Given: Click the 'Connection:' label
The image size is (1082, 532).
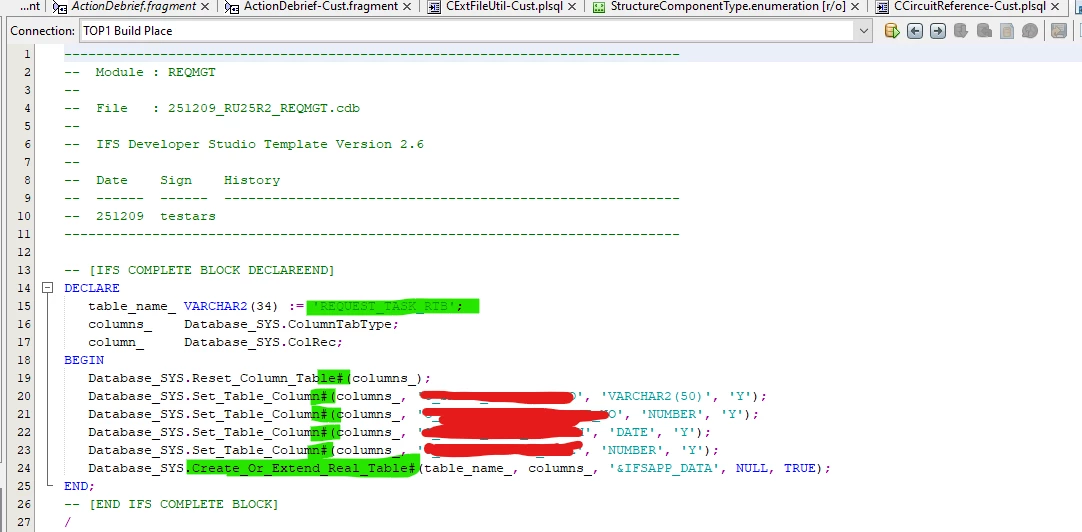Looking at the screenshot, I should 42,31.
